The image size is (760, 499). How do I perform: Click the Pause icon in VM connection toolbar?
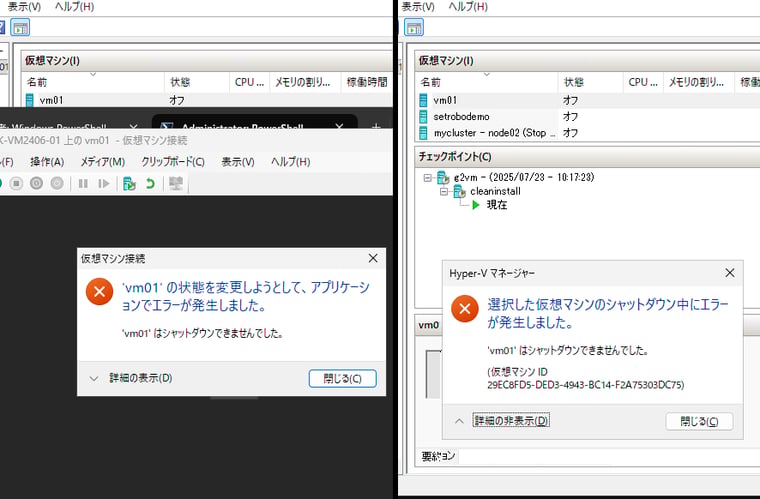(x=83, y=184)
